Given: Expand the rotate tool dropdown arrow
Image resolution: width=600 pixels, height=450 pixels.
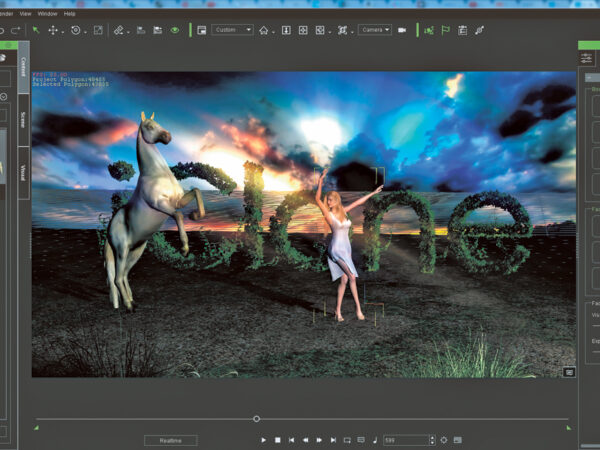Looking at the screenshot, I should [x=85, y=30].
